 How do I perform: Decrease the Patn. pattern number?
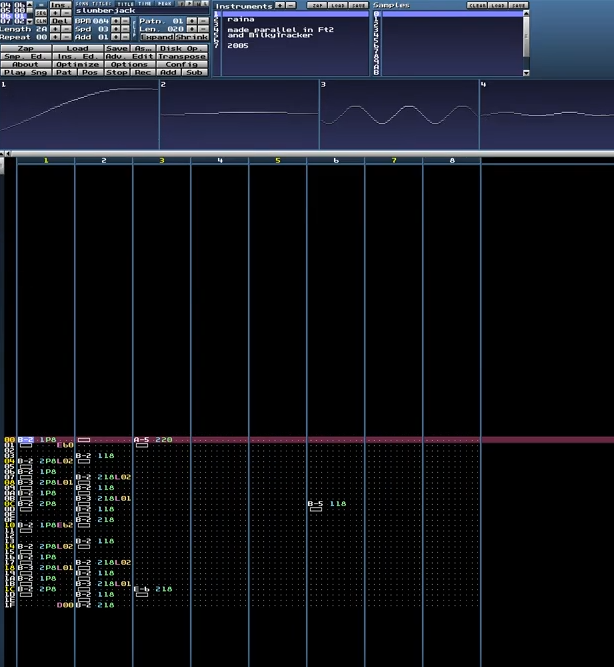click(x=203, y=21)
